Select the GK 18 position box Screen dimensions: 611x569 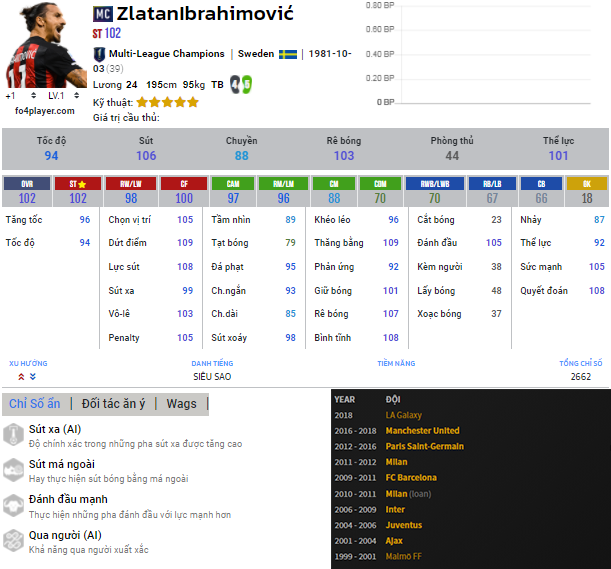pyautogui.click(x=587, y=191)
